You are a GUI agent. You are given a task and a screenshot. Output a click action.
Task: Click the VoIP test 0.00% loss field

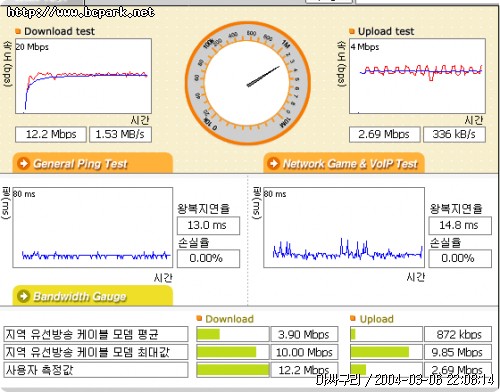tap(460, 259)
